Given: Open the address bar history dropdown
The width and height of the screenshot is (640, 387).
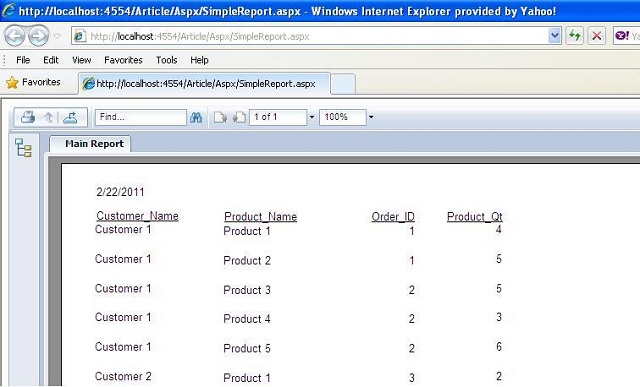Looking at the screenshot, I should point(554,36).
